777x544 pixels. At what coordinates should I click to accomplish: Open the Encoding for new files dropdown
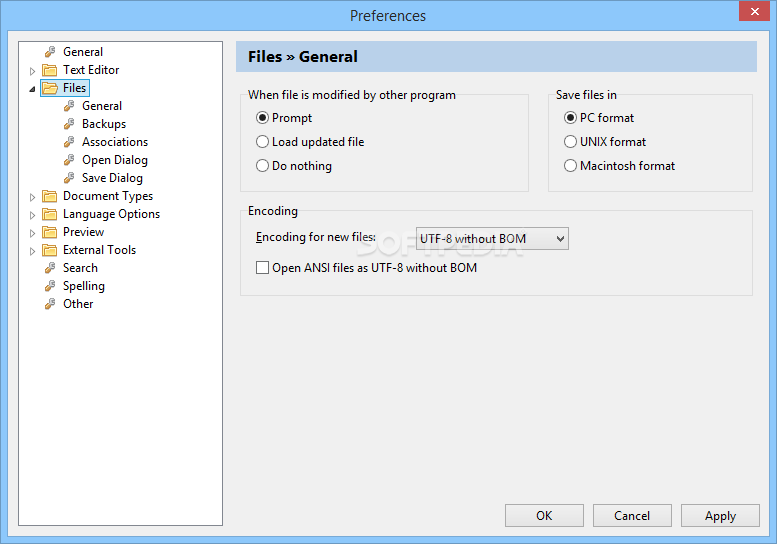point(492,239)
